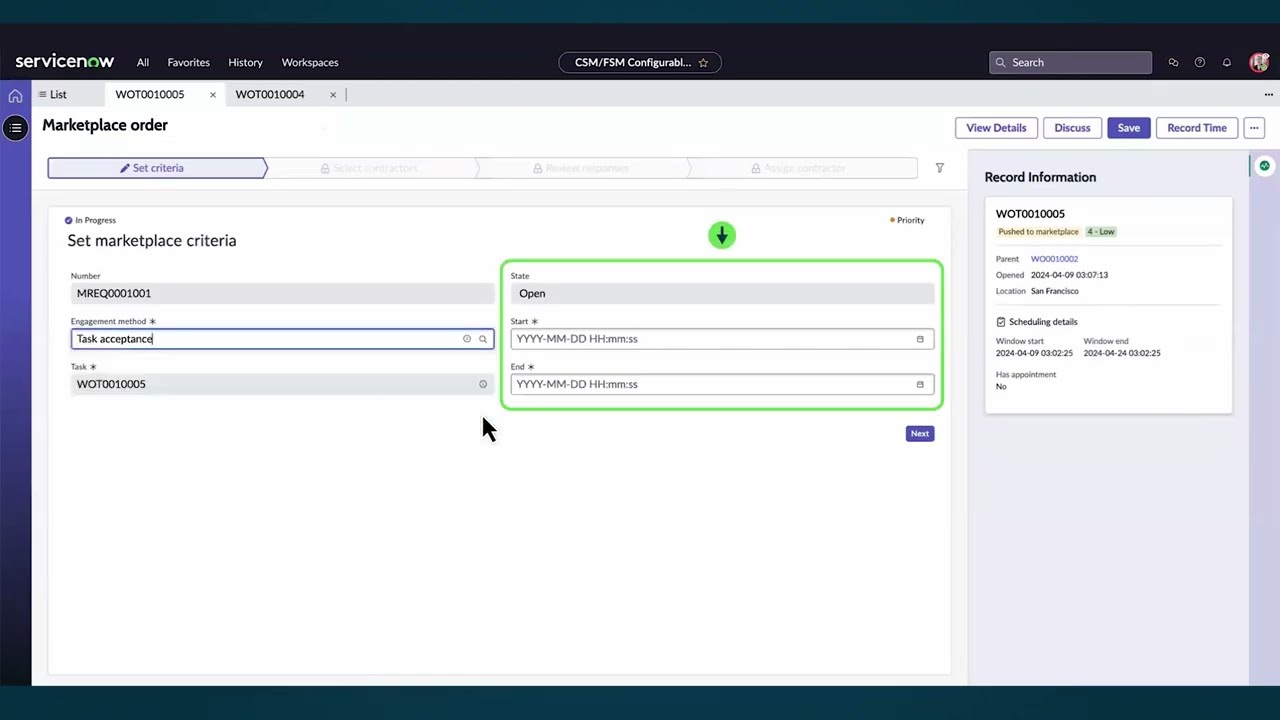Click the filter funnel icon beside the stages
The width and height of the screenshot is (1280, 720).
coord(939,168)
